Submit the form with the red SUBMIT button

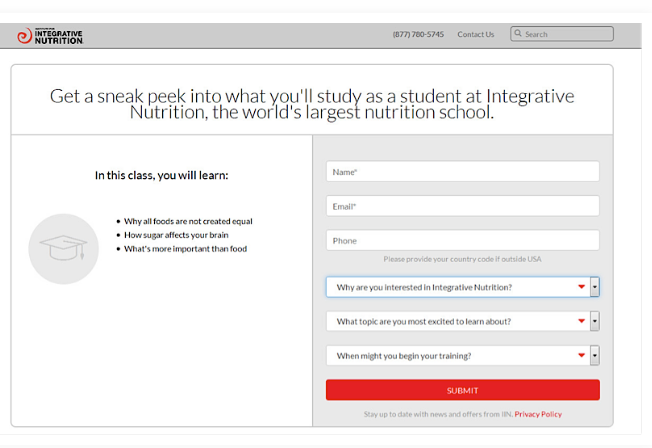click(462, 390)
